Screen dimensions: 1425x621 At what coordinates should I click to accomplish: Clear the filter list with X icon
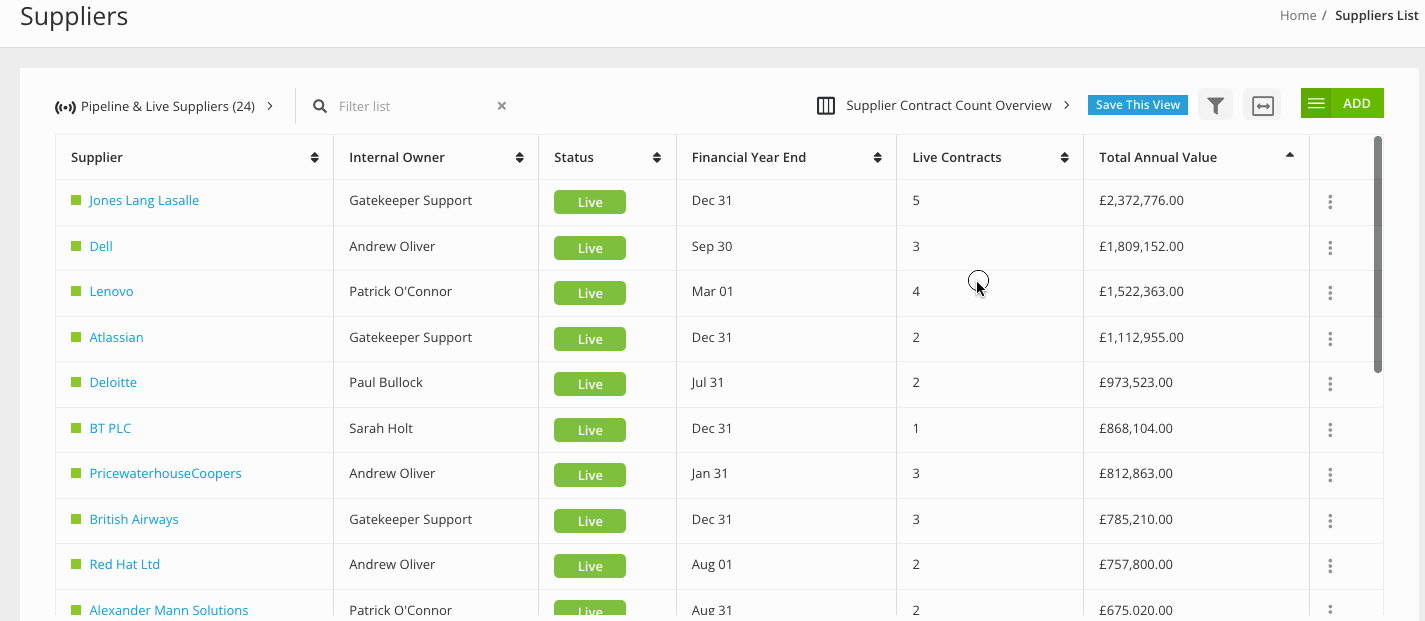pyautogui.click(x=502, y=106)
